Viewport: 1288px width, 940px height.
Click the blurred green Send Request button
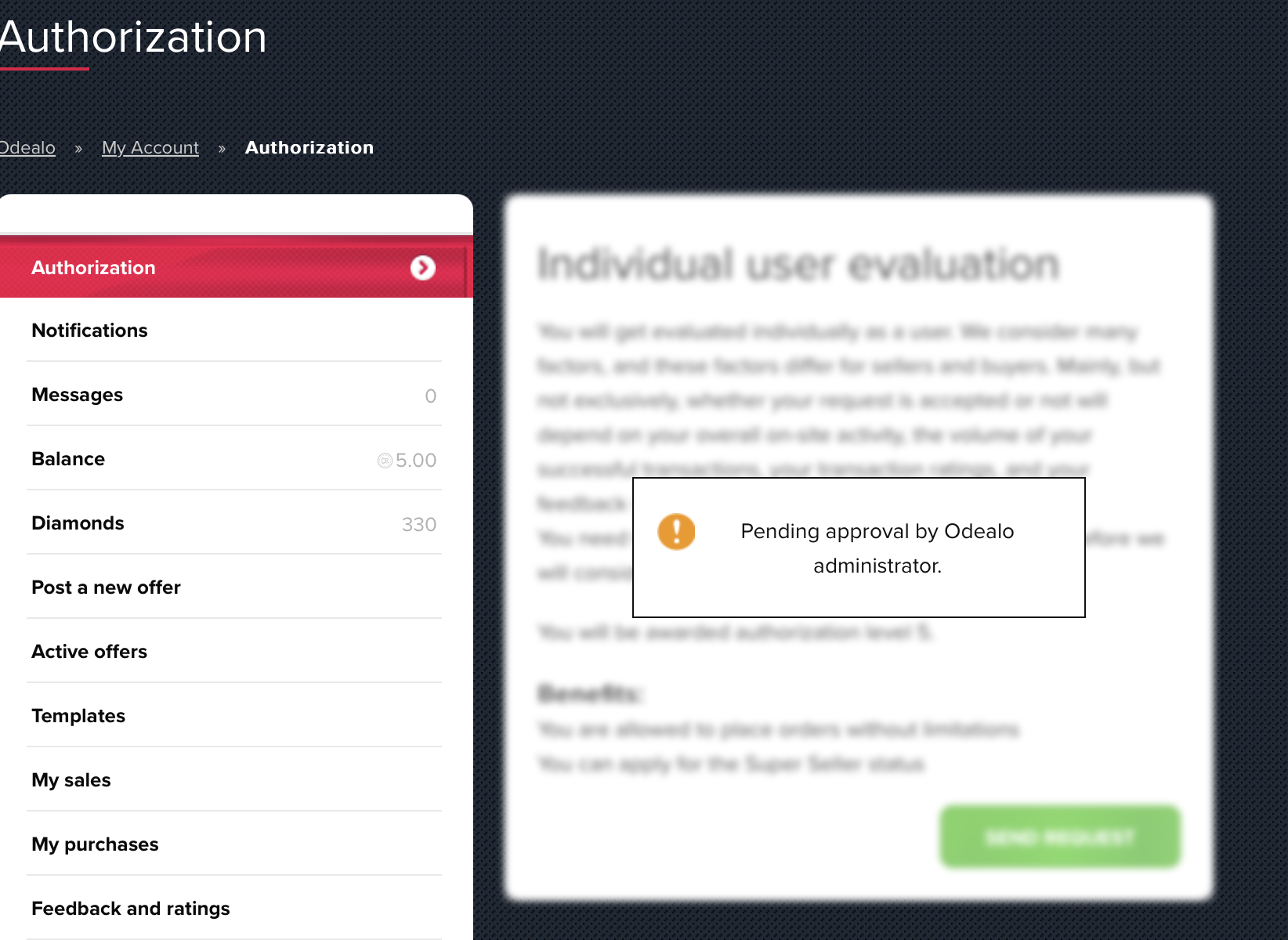(1060, 837)
